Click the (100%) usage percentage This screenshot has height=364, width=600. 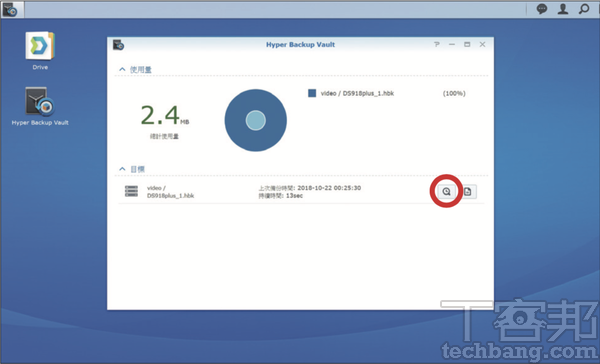point(454,93)
